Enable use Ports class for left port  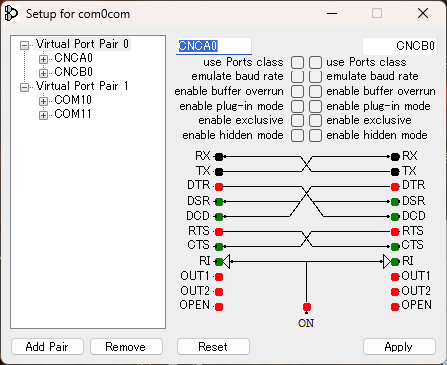click(x=297, y=62)
